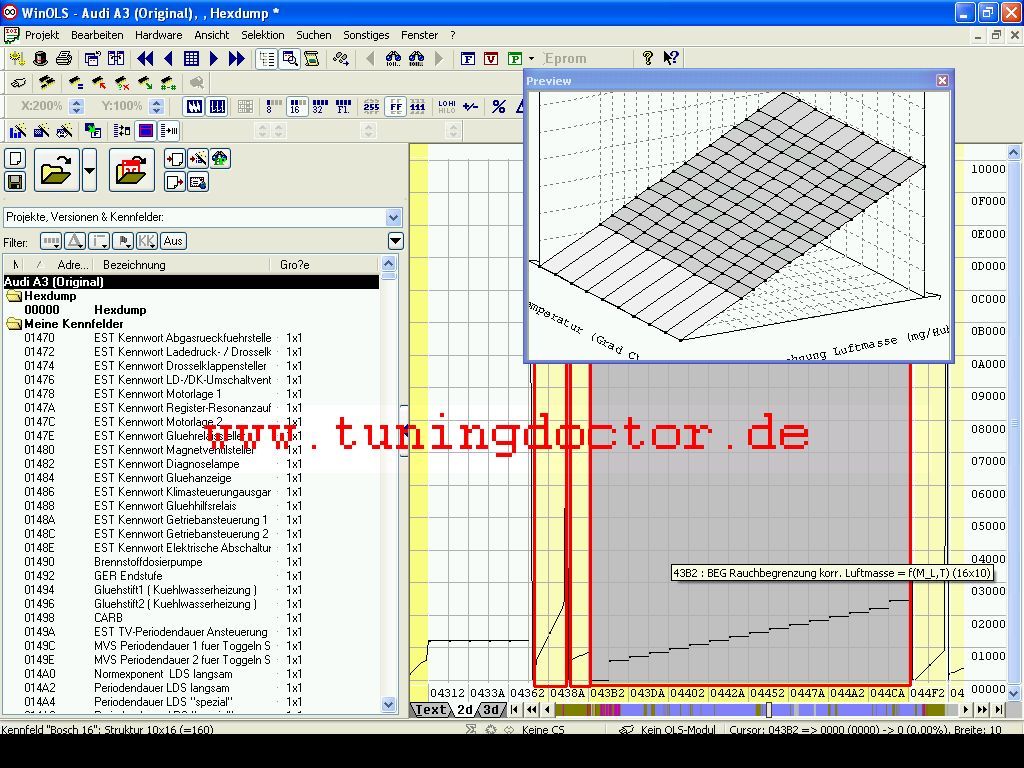Viewport: 1024px width, 768px height.
Task: Toggle hexadecimal FF number display
Action: [395, 106]
